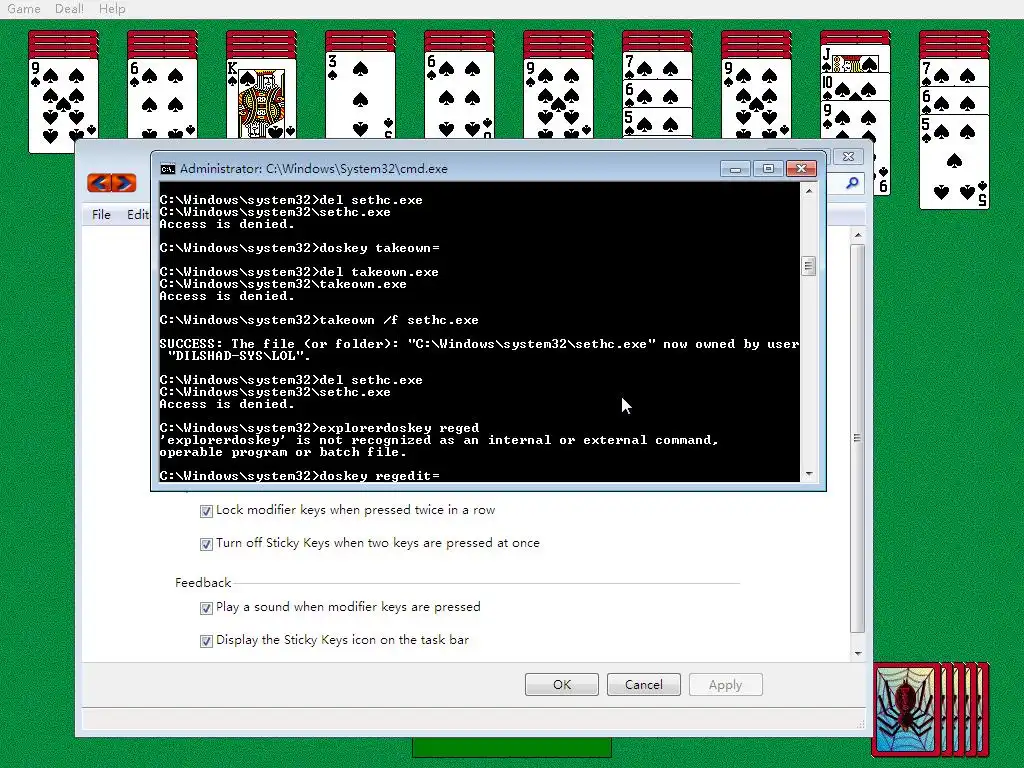Image resolution: width=1024 pixels, height=768 pixels.
Task: Click the cmd scrollbar down arrow
Action: (809, 474)
